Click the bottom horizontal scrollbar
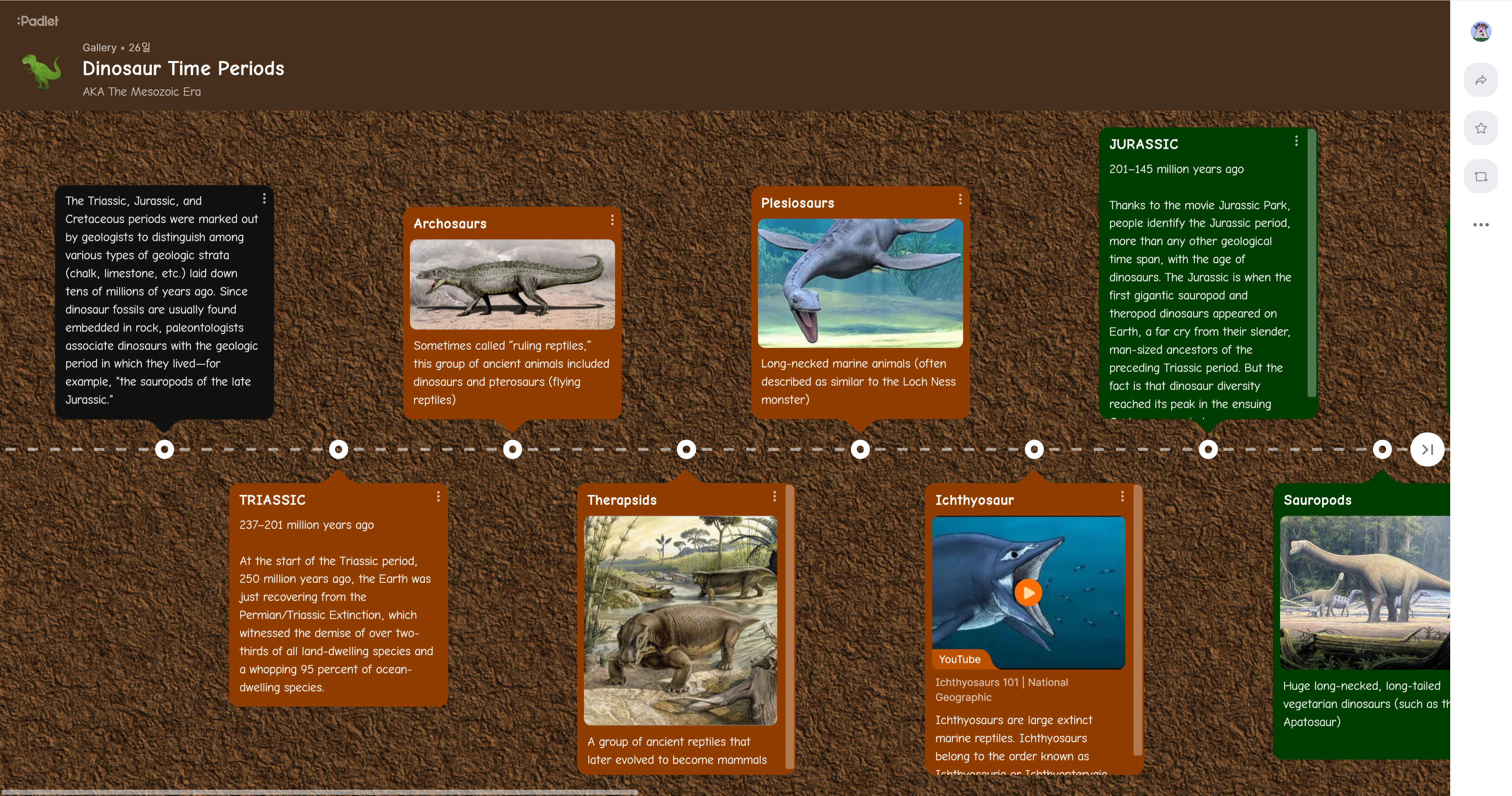 (319, 792)
